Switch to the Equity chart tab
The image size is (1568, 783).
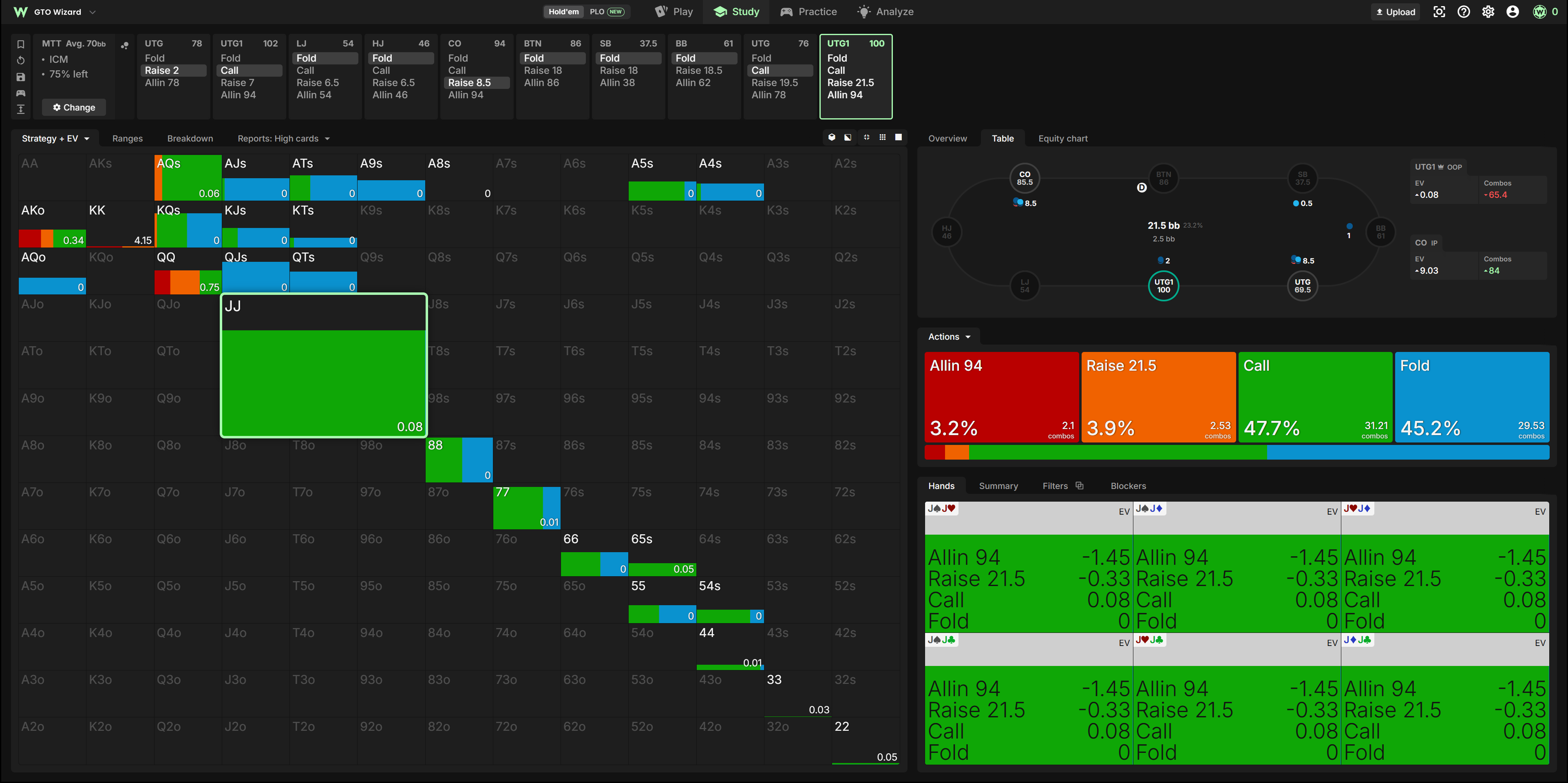point(1063,138)
